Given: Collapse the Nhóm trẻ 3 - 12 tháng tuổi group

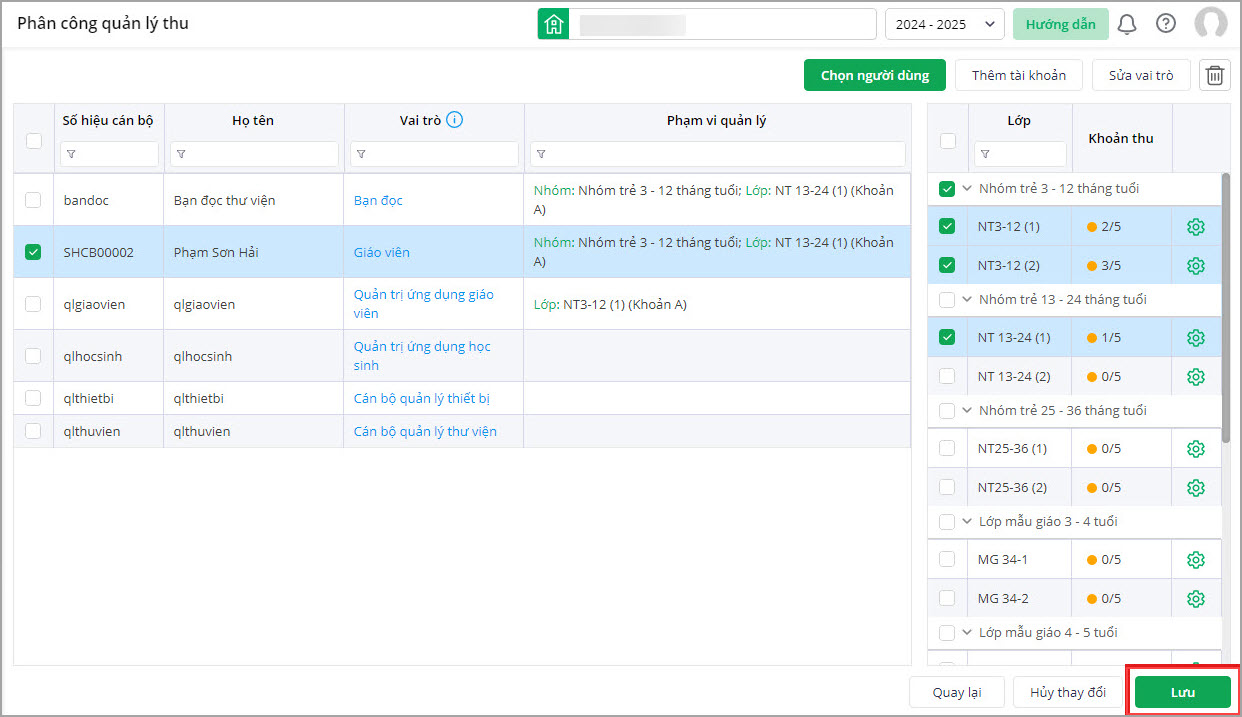Looking at the screenshot, I should (x=967, y=189).
